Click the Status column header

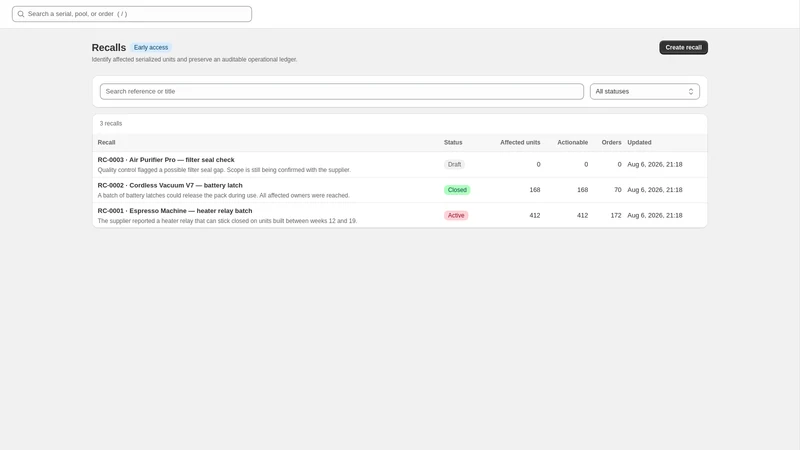[453, 142]
